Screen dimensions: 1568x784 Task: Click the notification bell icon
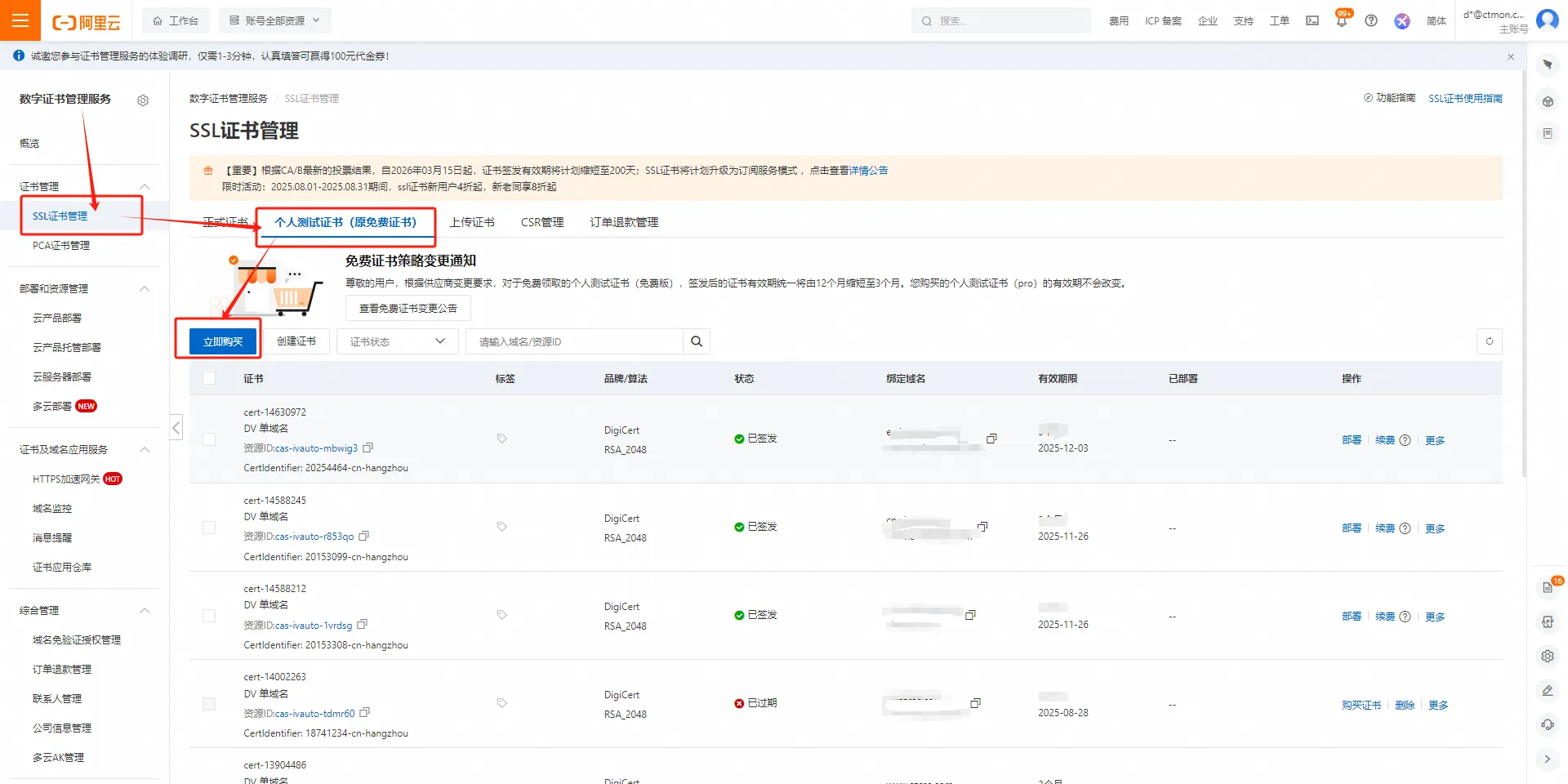point(1342,21)
